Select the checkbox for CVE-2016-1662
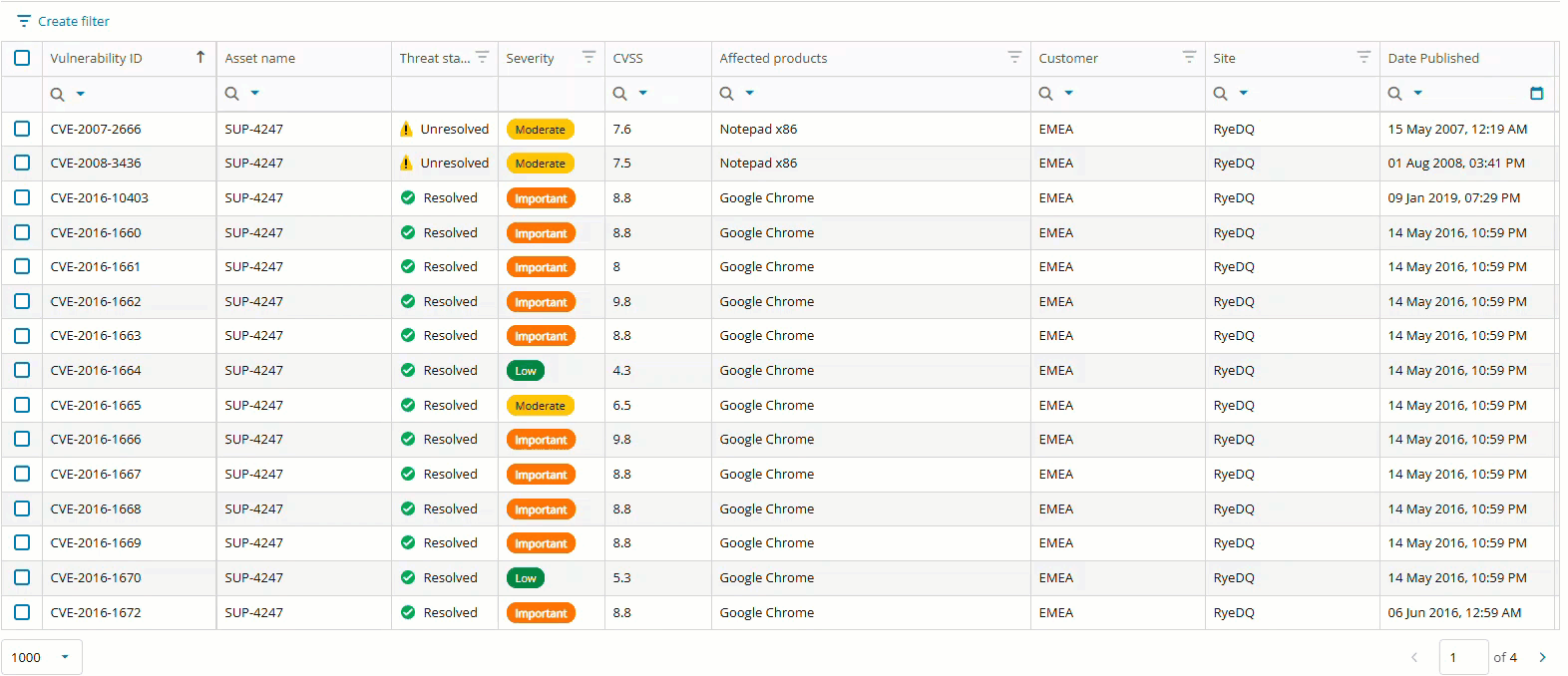 [x=22, y=301]
